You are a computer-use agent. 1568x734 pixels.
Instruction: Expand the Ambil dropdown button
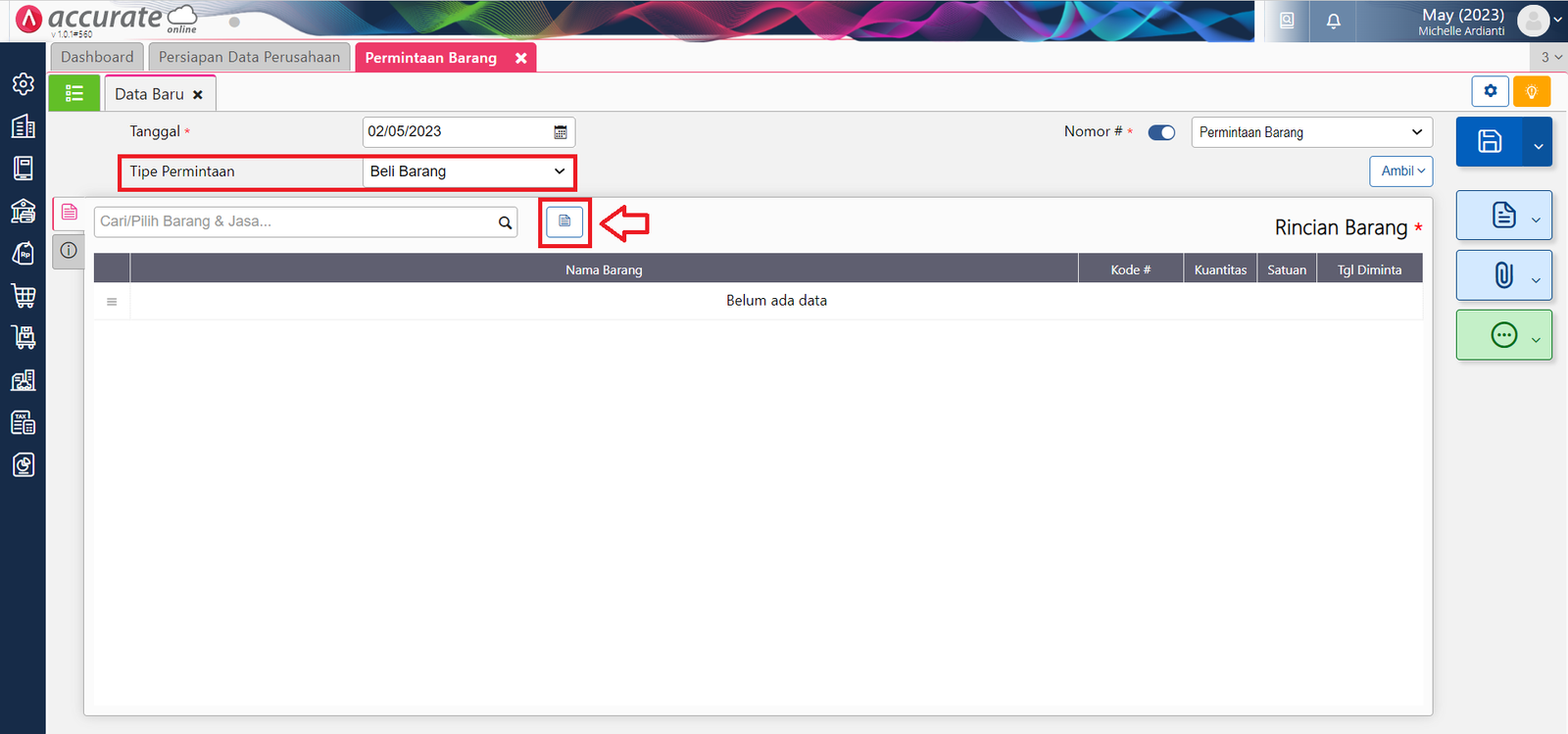click(1401, 171)
